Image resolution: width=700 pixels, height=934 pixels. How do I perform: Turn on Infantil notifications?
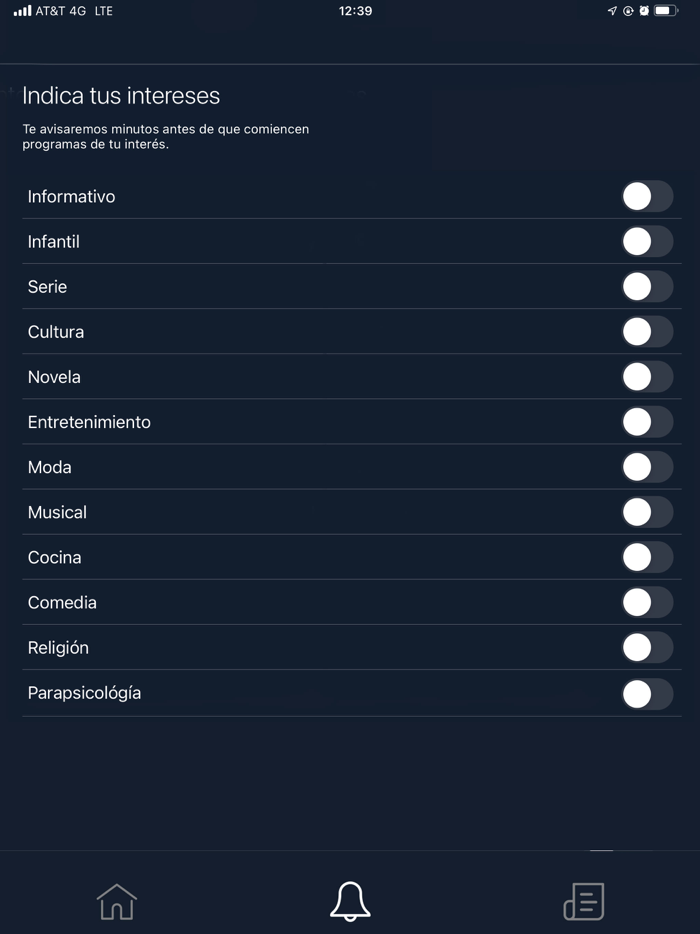(648, 242)
